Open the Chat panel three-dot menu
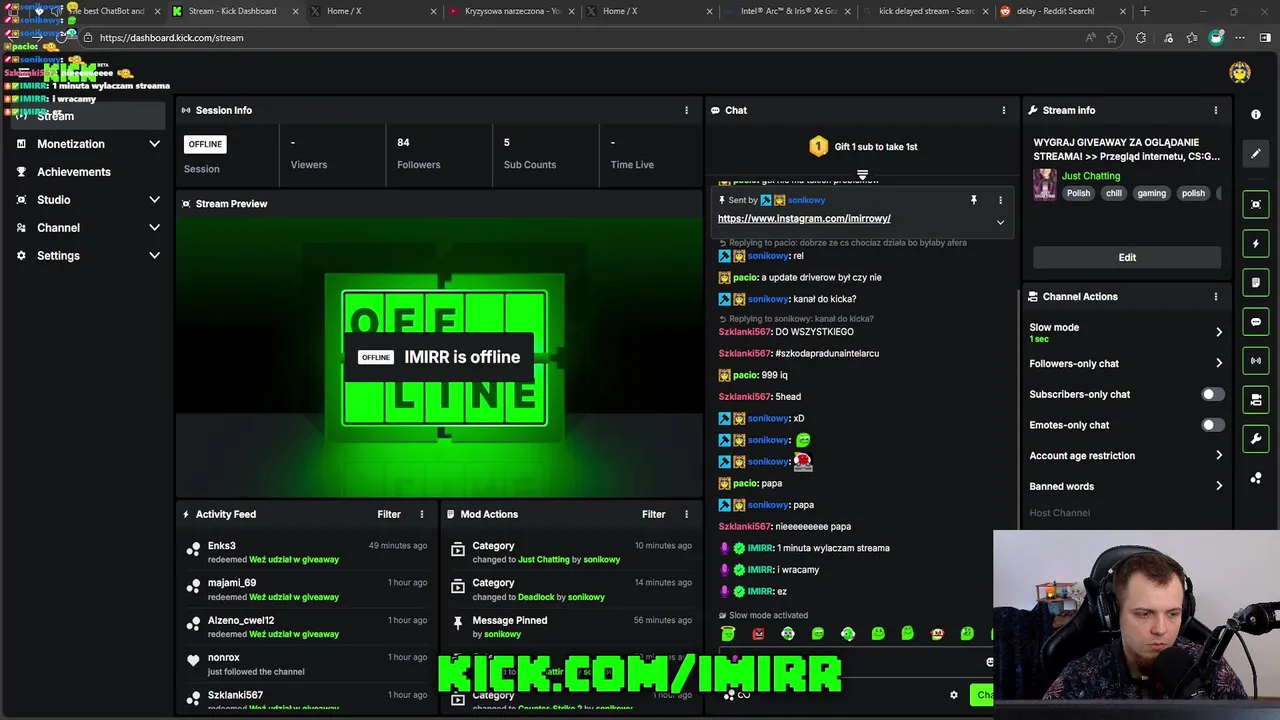 (1004, 110)
